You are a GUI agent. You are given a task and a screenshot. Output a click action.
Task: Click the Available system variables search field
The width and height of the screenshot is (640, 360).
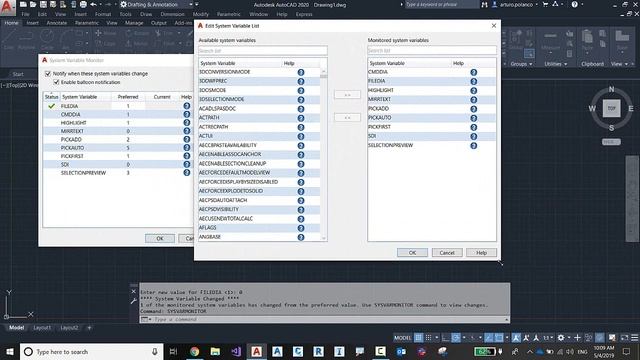263,51
